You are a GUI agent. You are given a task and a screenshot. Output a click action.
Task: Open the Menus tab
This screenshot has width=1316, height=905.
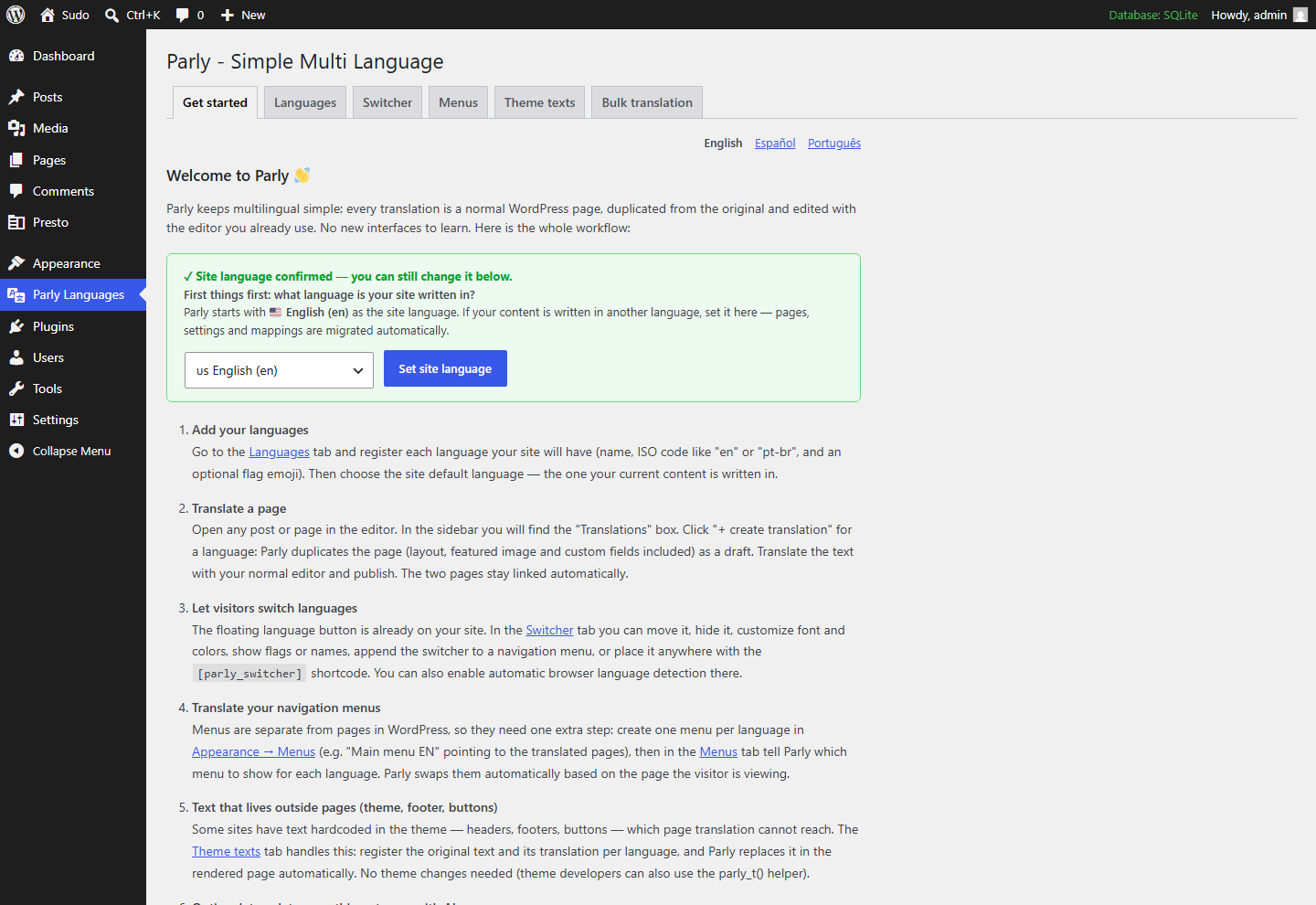[x=458, y=102]
